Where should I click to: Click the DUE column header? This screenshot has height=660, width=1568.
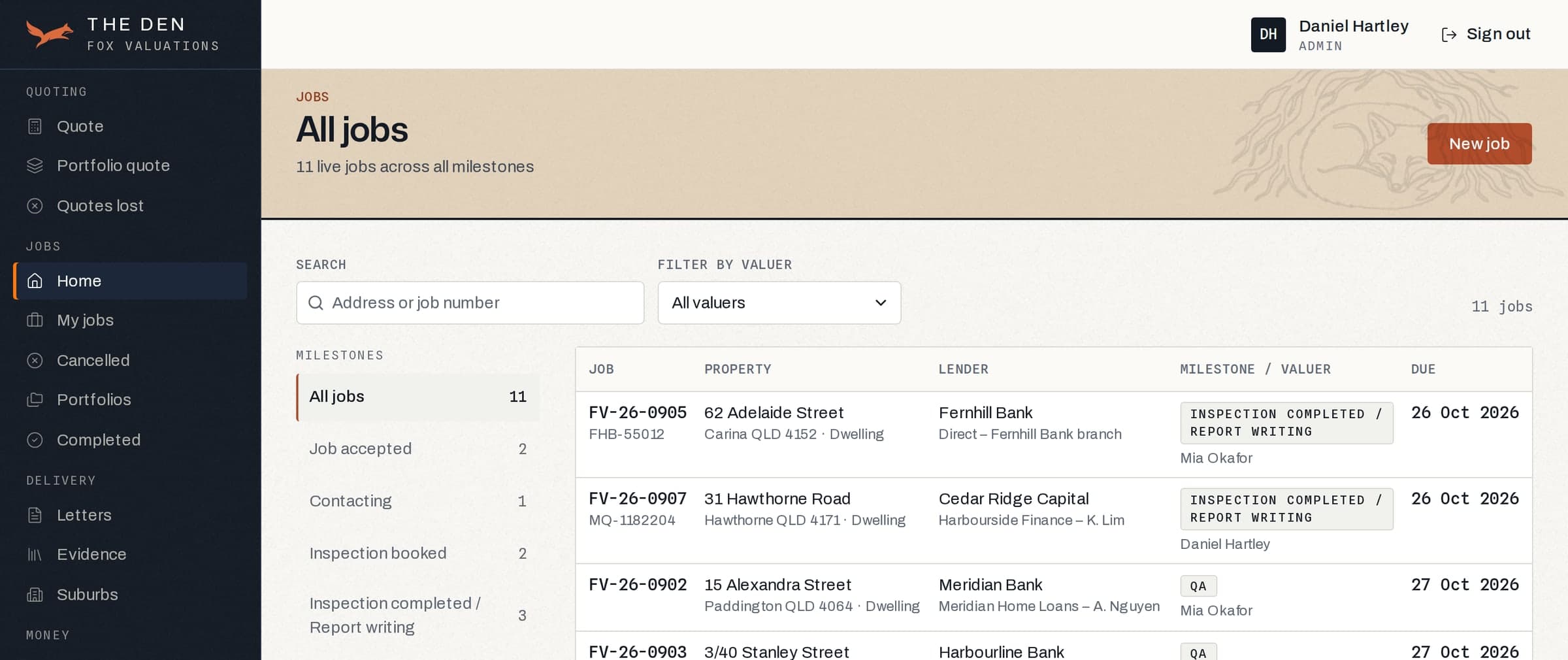(1423, 369)
